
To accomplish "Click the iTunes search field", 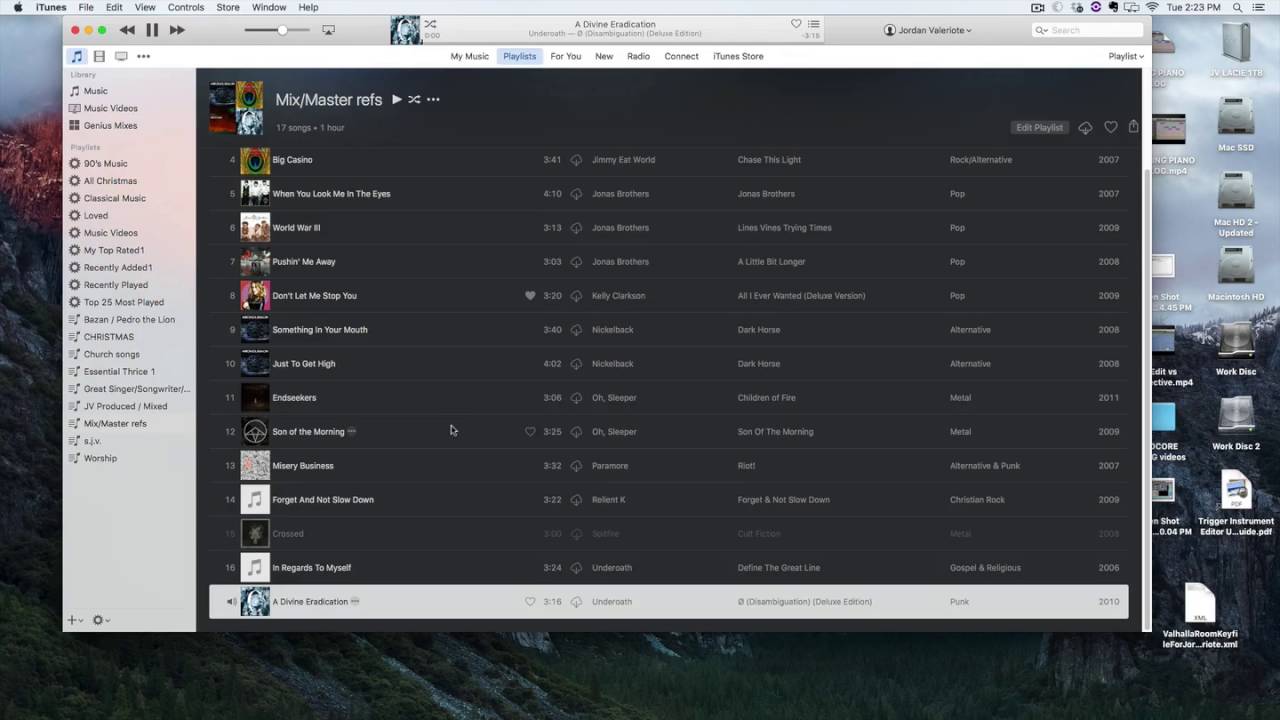I will 1088,30.
